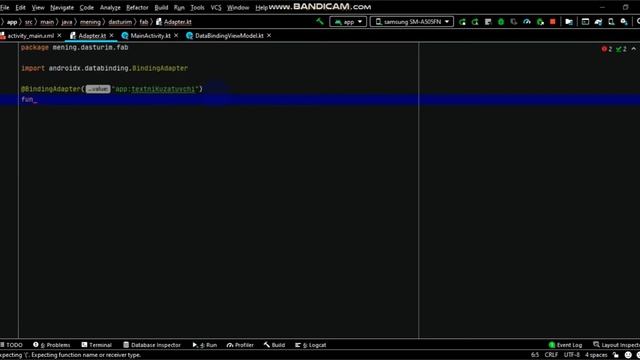Open the Logcat tool window
640x360 pixels.
pyautogui.click(x=311, y=345)
